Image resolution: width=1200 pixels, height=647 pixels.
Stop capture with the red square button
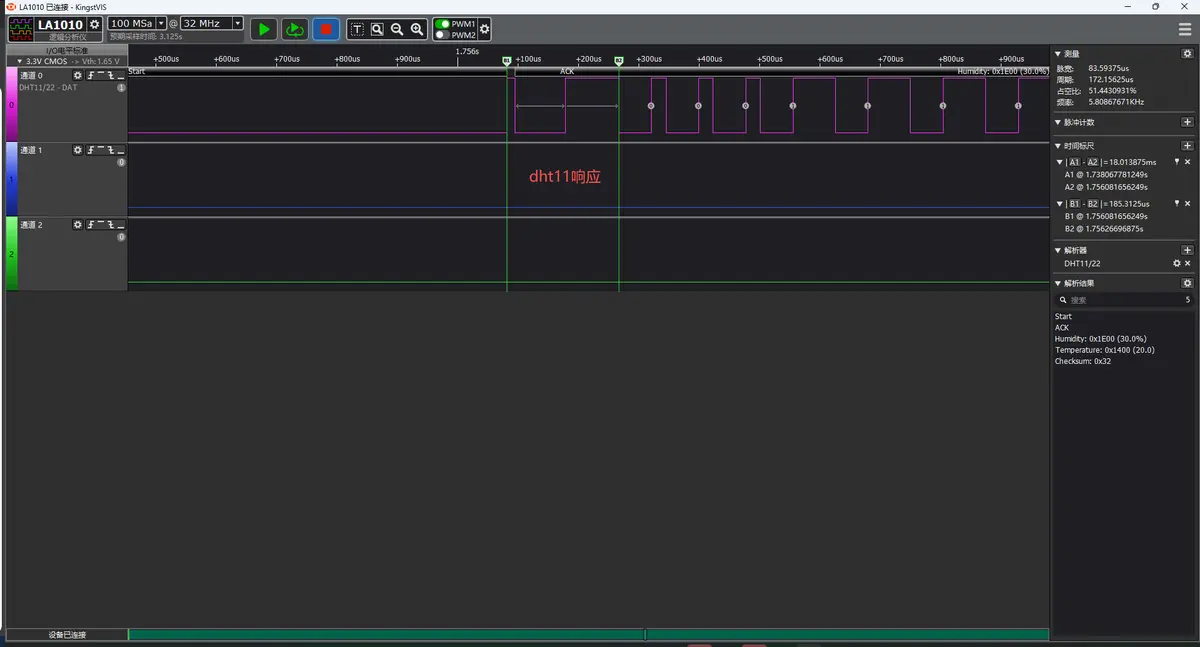point(326,29)
